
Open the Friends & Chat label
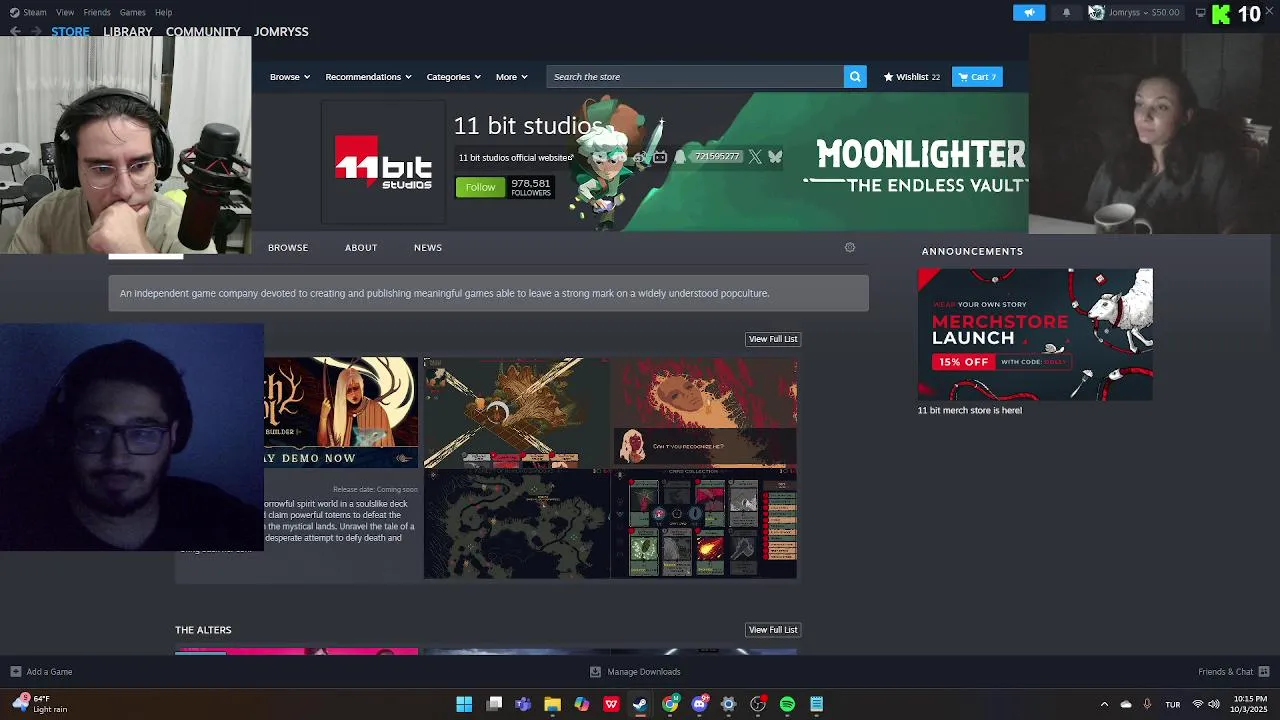(1225, 672)
